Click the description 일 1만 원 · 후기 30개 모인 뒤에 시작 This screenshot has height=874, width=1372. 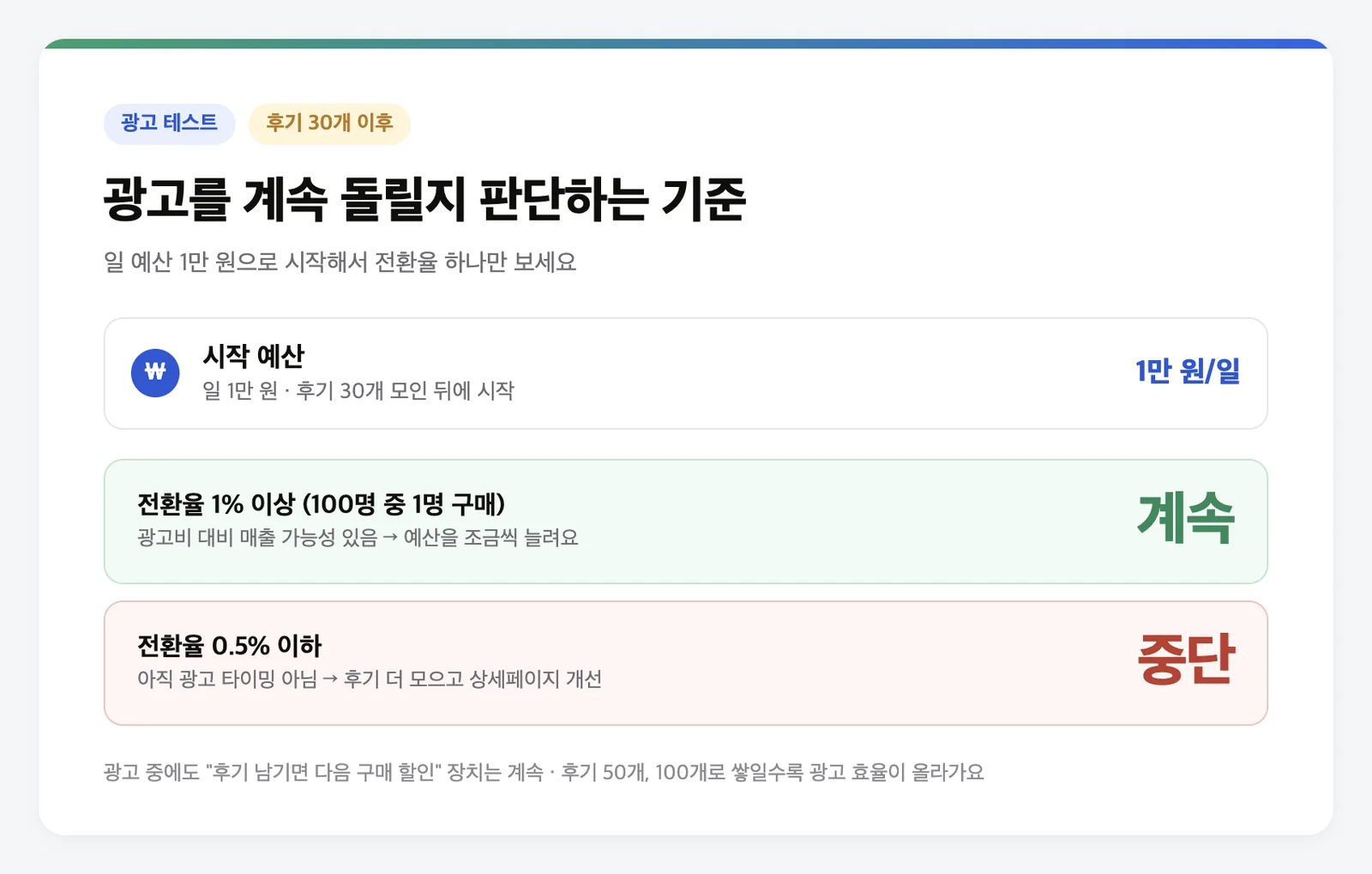(x=358, y=391)
